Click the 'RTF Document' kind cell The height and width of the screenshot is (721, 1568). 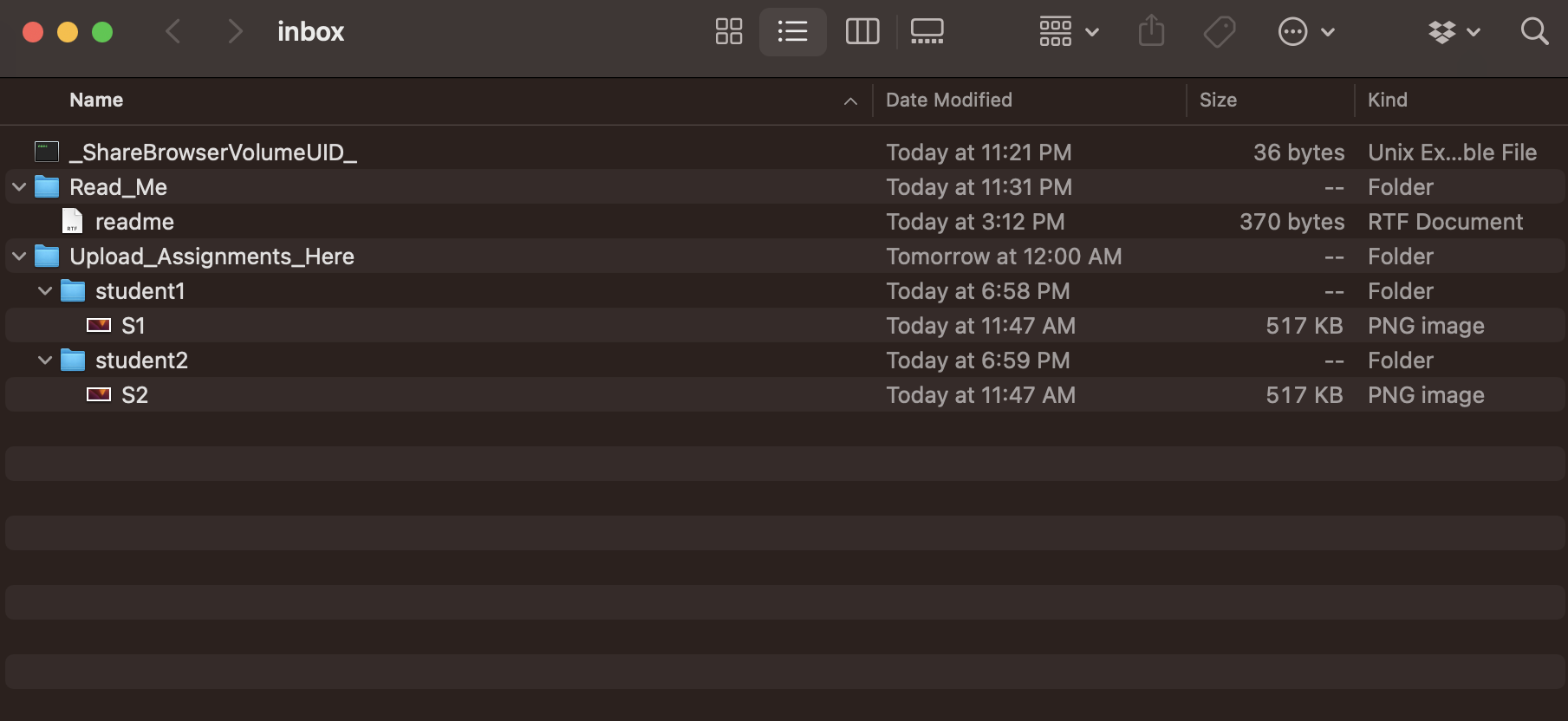pos(1445,222)
